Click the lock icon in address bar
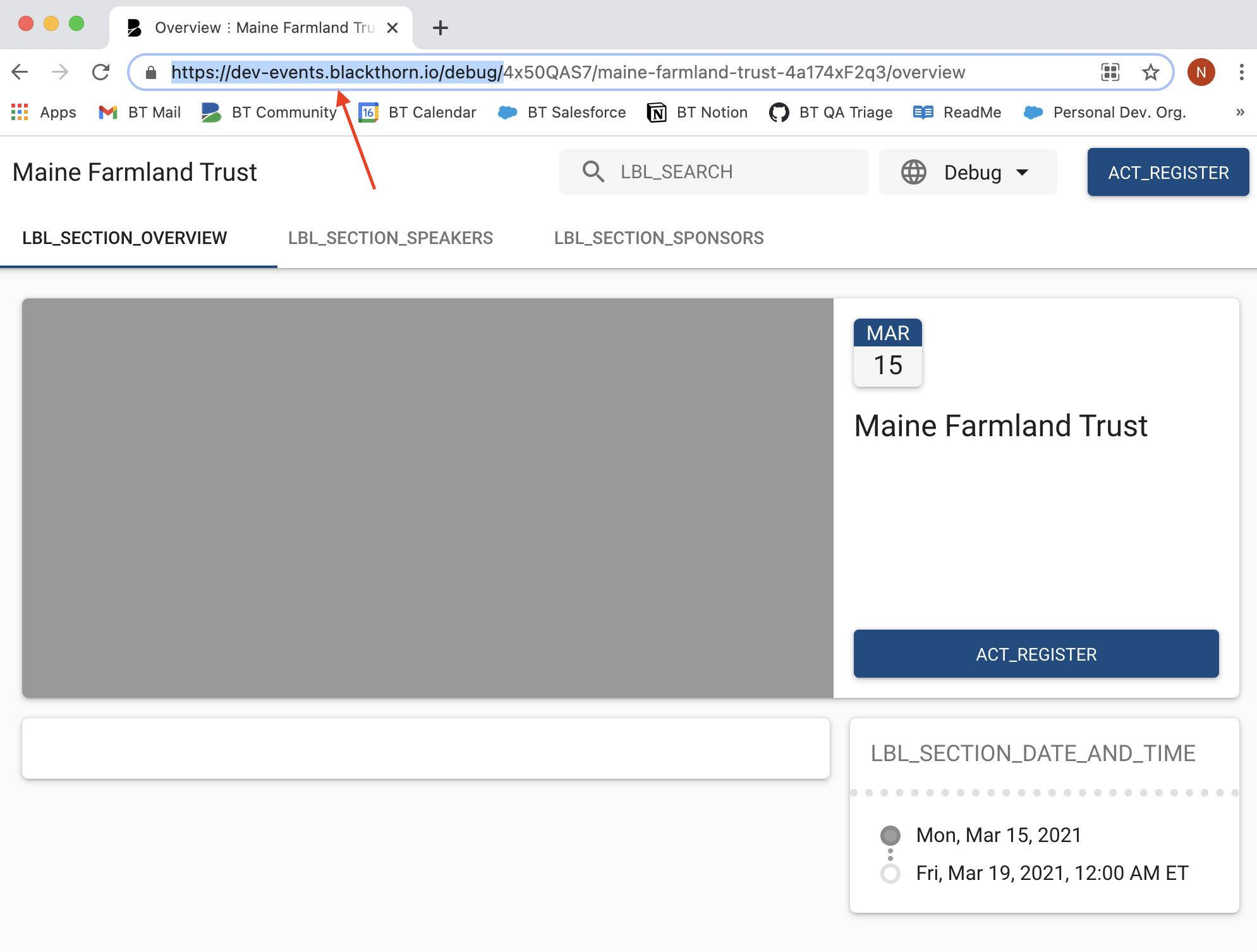 [151, 73]
